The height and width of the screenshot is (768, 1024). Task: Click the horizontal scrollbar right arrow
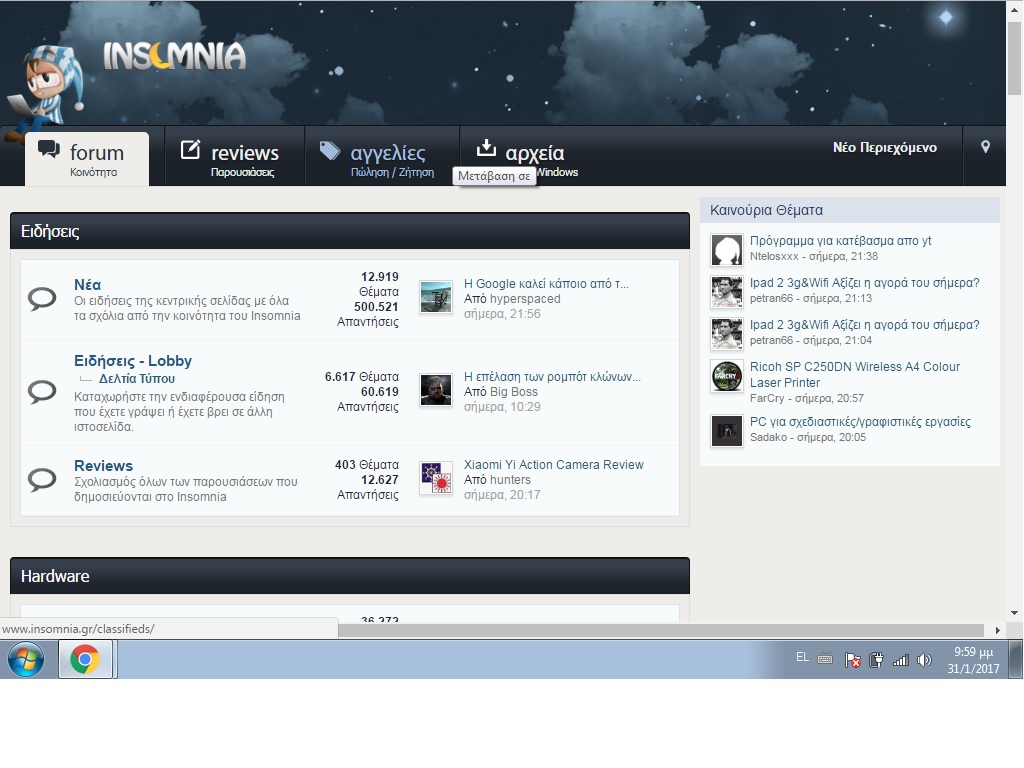coord(997,630)
